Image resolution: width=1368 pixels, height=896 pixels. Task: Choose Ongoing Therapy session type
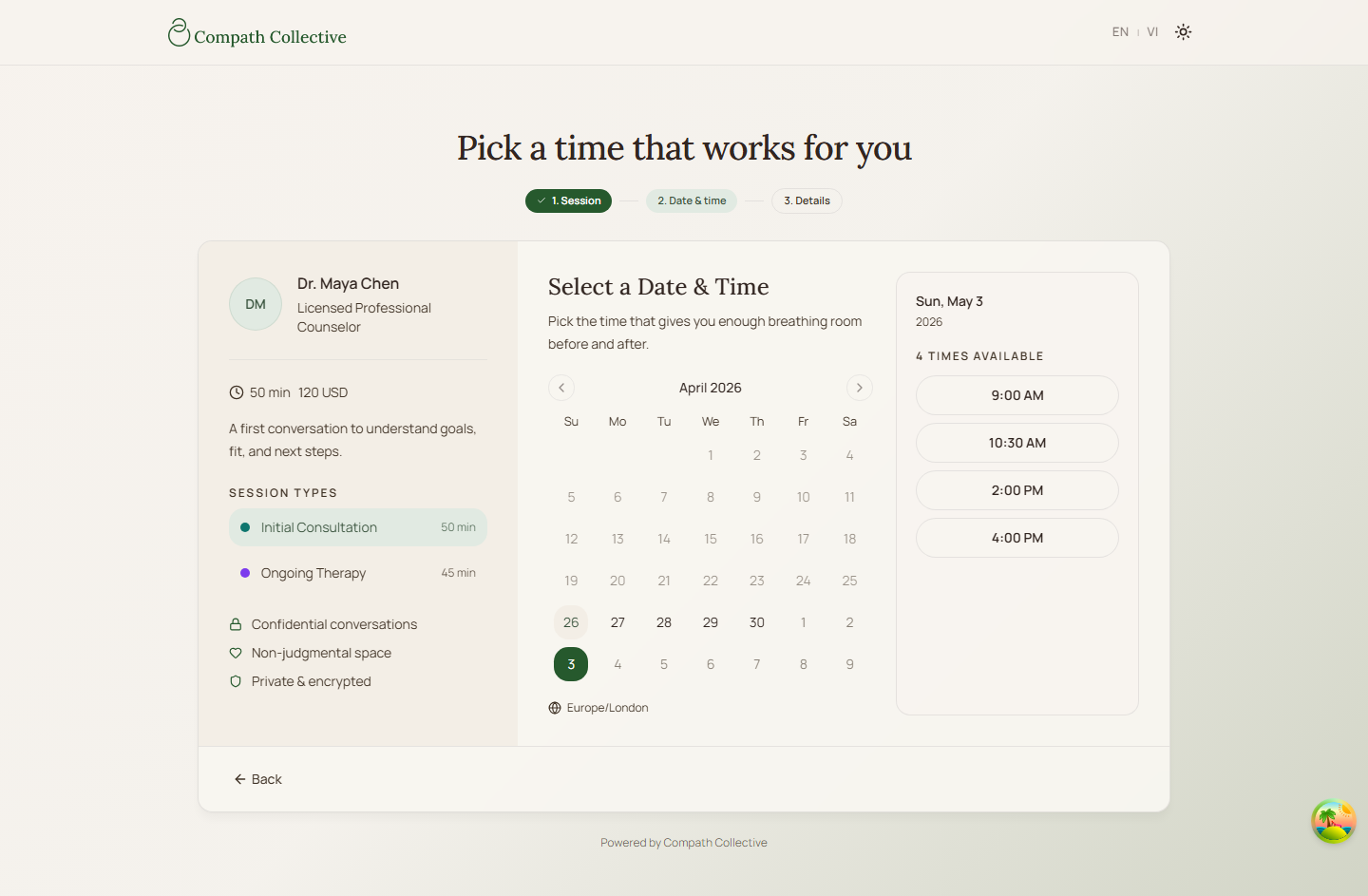click(358, 573)
